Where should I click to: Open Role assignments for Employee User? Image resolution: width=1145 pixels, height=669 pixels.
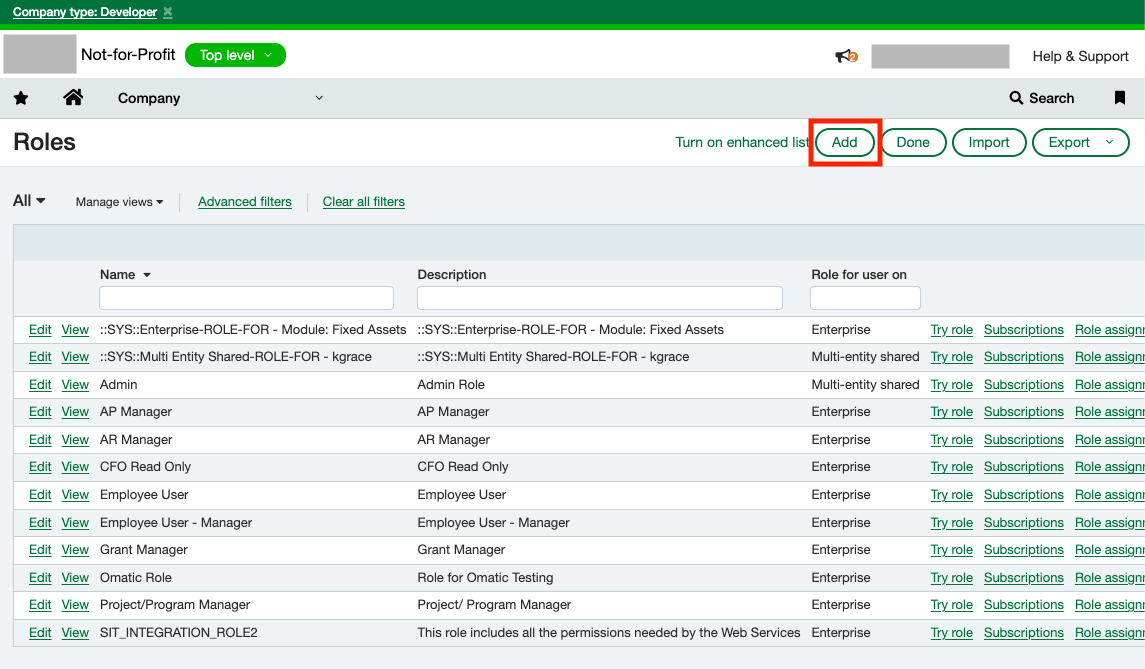[1109, 494]
